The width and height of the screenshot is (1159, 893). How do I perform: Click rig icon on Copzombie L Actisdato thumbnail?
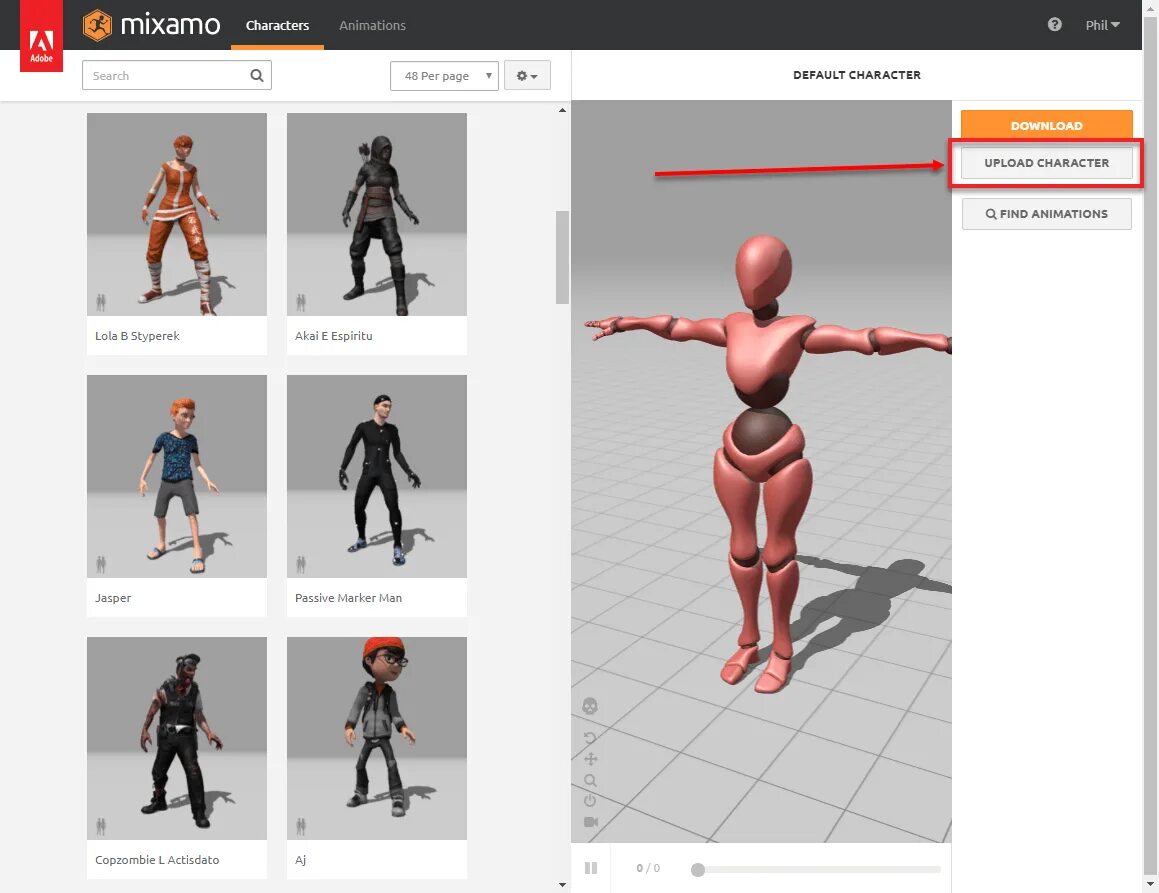coord(101,826)
